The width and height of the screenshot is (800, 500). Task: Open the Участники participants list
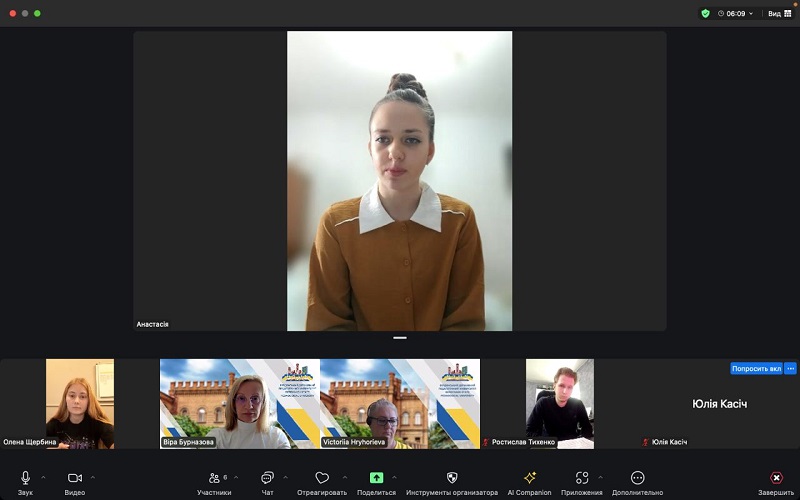point(214,479)
